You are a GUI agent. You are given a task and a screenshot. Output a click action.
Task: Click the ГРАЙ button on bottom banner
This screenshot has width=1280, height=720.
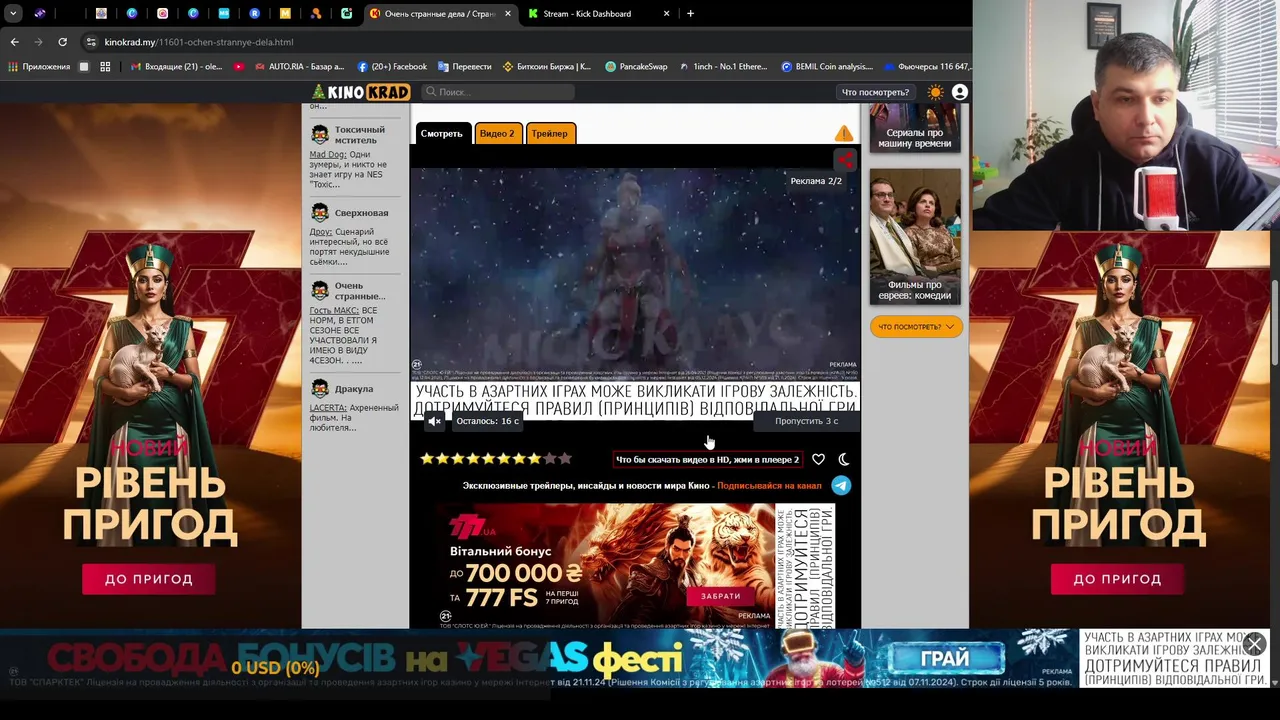[x=945, y=658]
